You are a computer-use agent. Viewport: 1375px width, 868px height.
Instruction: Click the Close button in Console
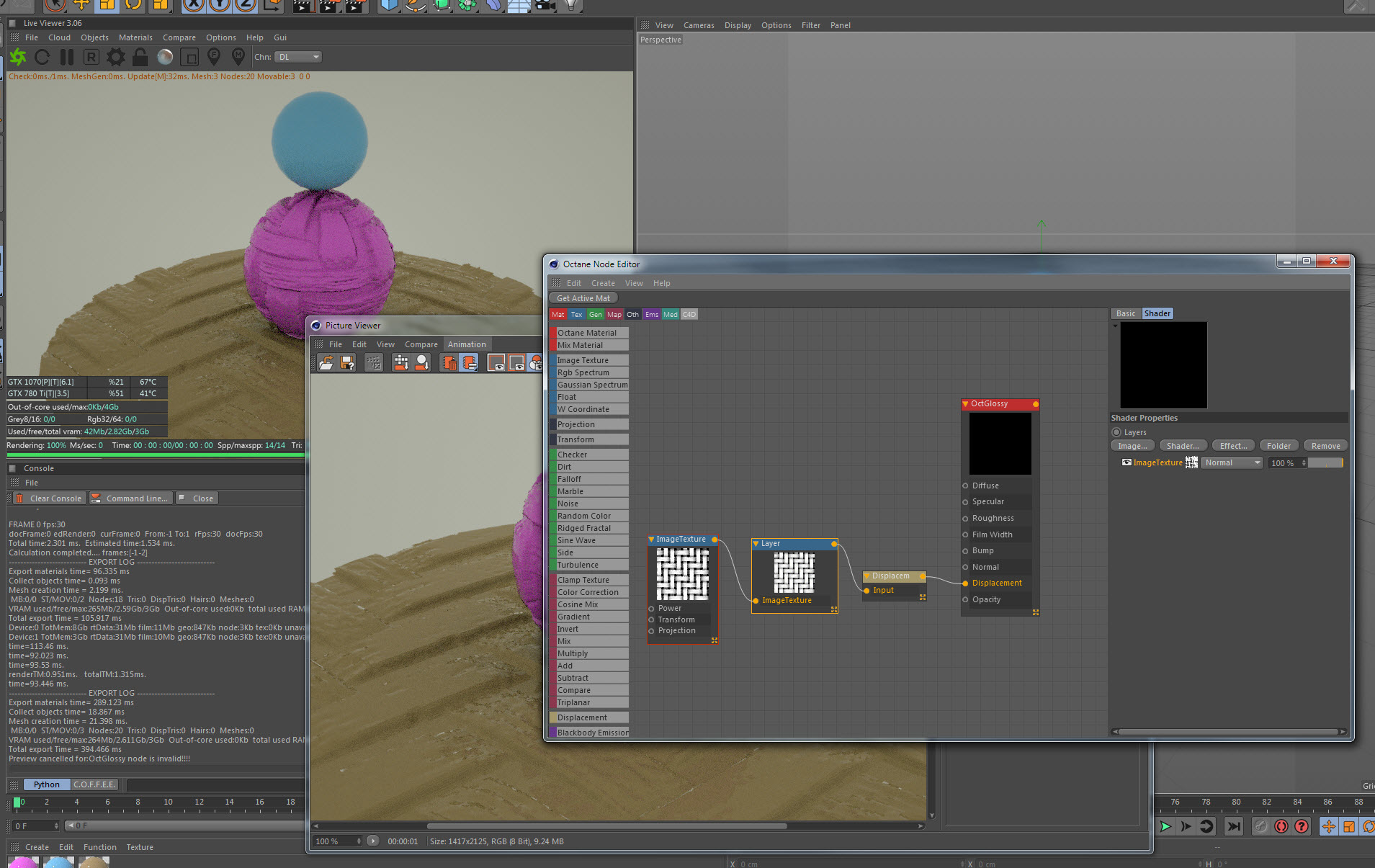[197, 498]
